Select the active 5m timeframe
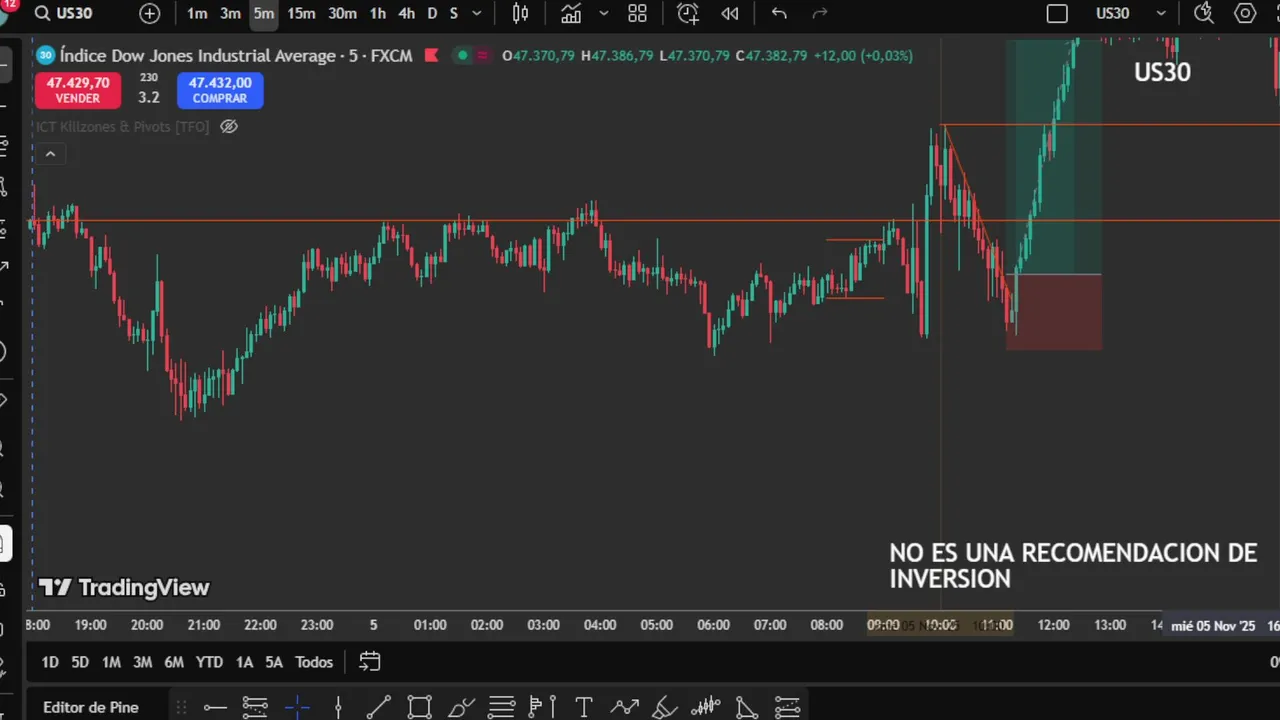 coord(263,13)
